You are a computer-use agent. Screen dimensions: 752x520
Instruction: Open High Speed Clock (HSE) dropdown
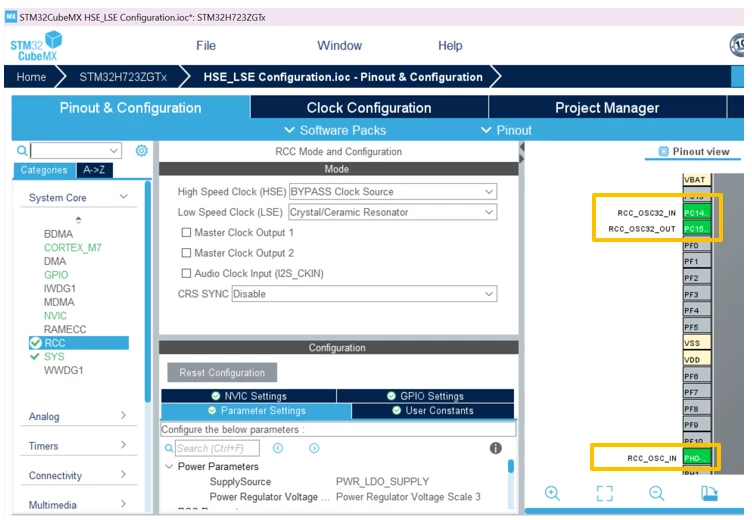click(393, 191)
